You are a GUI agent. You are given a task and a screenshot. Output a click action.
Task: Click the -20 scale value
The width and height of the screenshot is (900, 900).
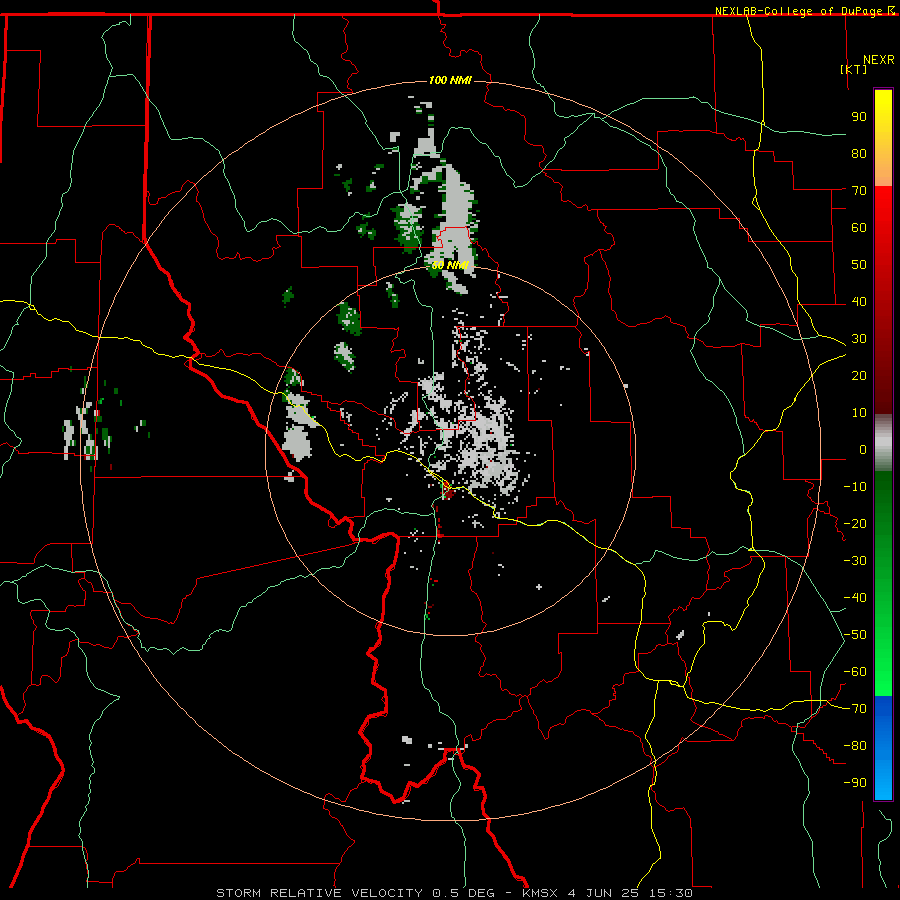point(855,523)
